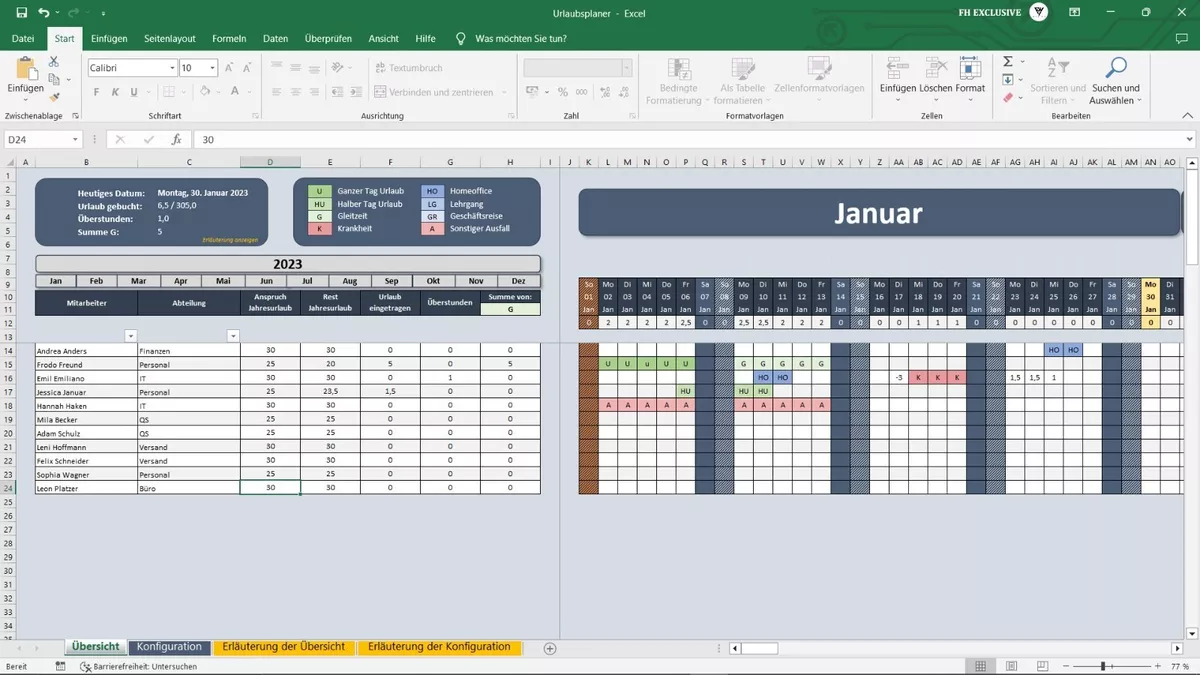Switch to the Seitenlayout ribbon tab

pyautogui.click(x=170, y=38)
